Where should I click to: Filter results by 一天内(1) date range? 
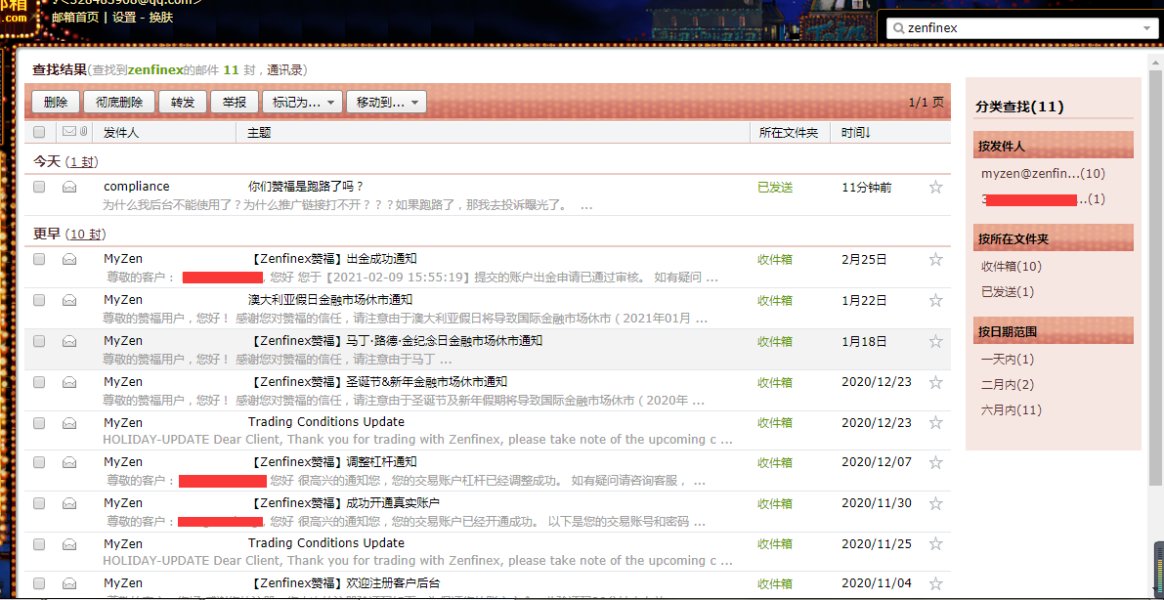pos(1007,359)
